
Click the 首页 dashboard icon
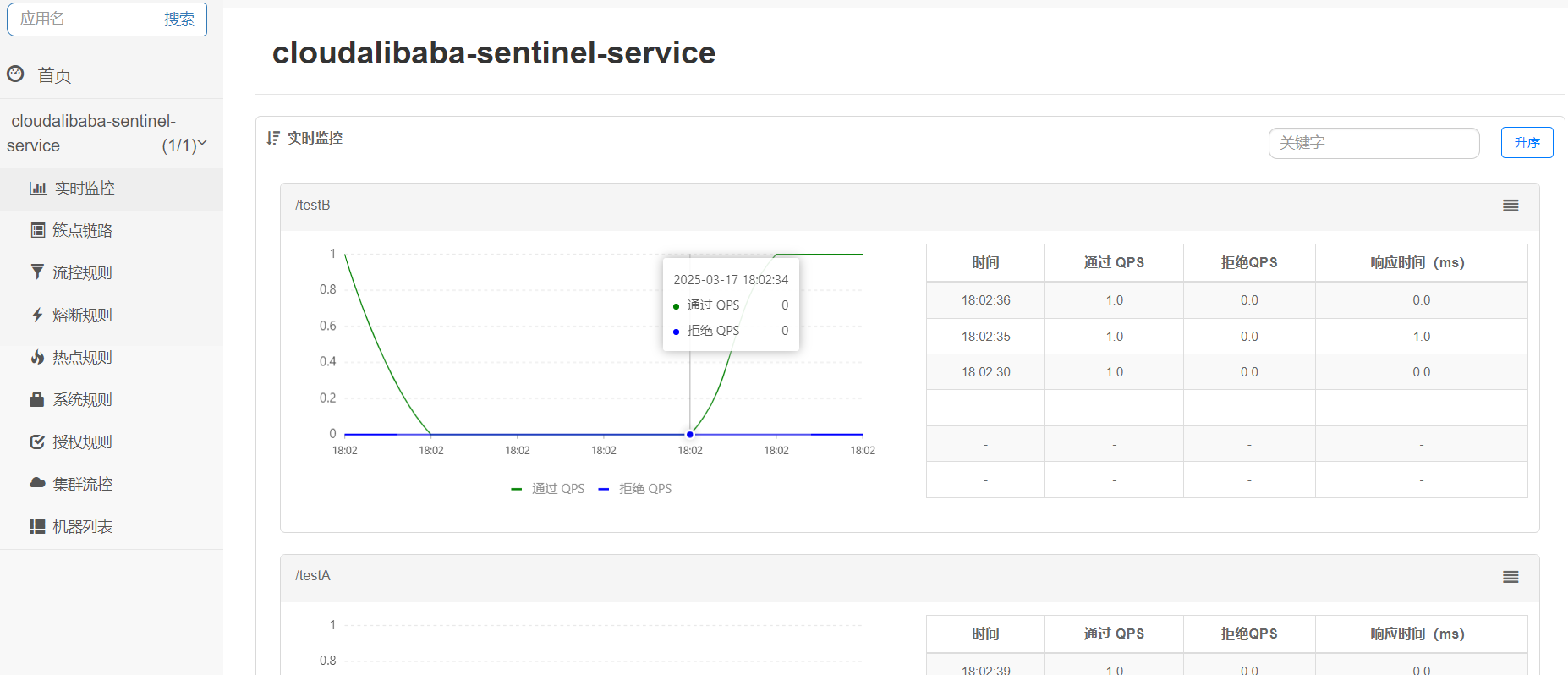click(x=15, y=74)
